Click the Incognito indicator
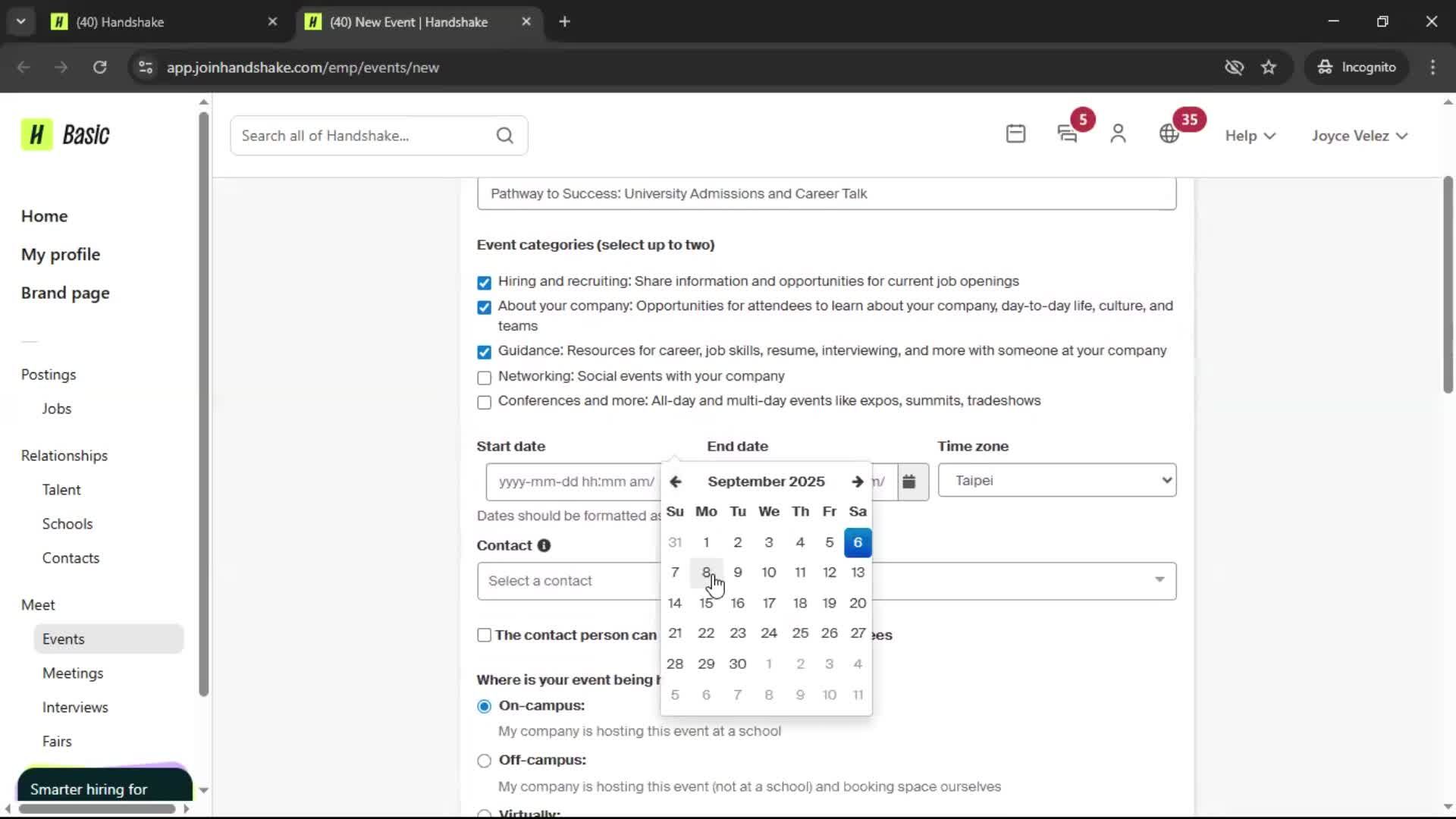 [x=1357, y=67]
